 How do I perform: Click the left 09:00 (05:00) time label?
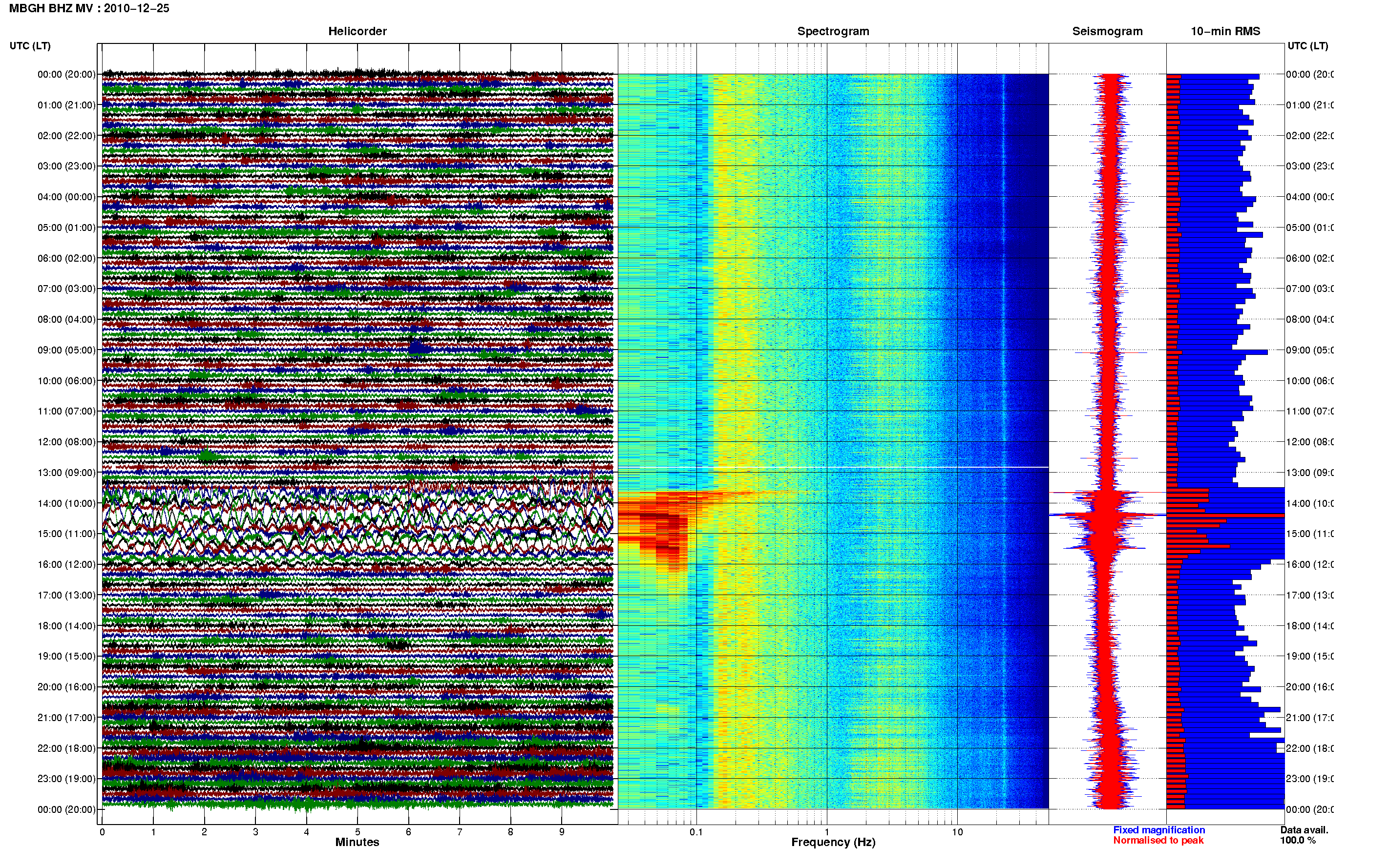[66, 350]
